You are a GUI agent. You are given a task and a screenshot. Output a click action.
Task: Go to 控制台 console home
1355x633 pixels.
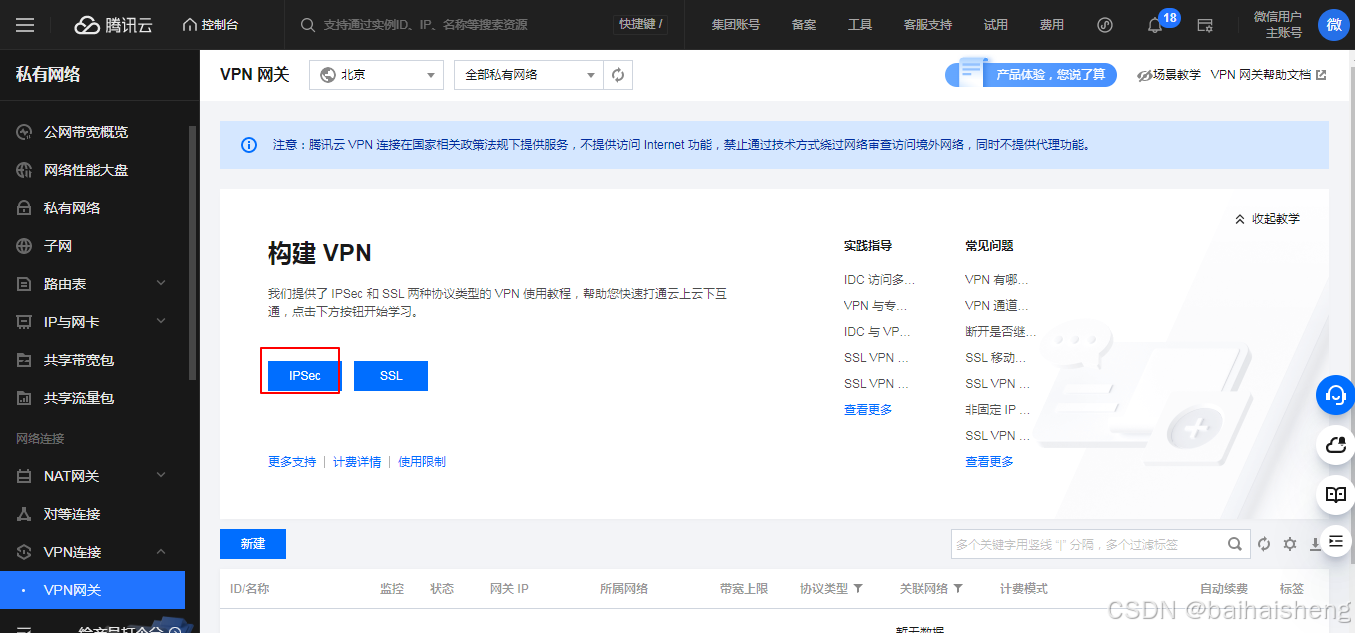(x=211, y=25)
